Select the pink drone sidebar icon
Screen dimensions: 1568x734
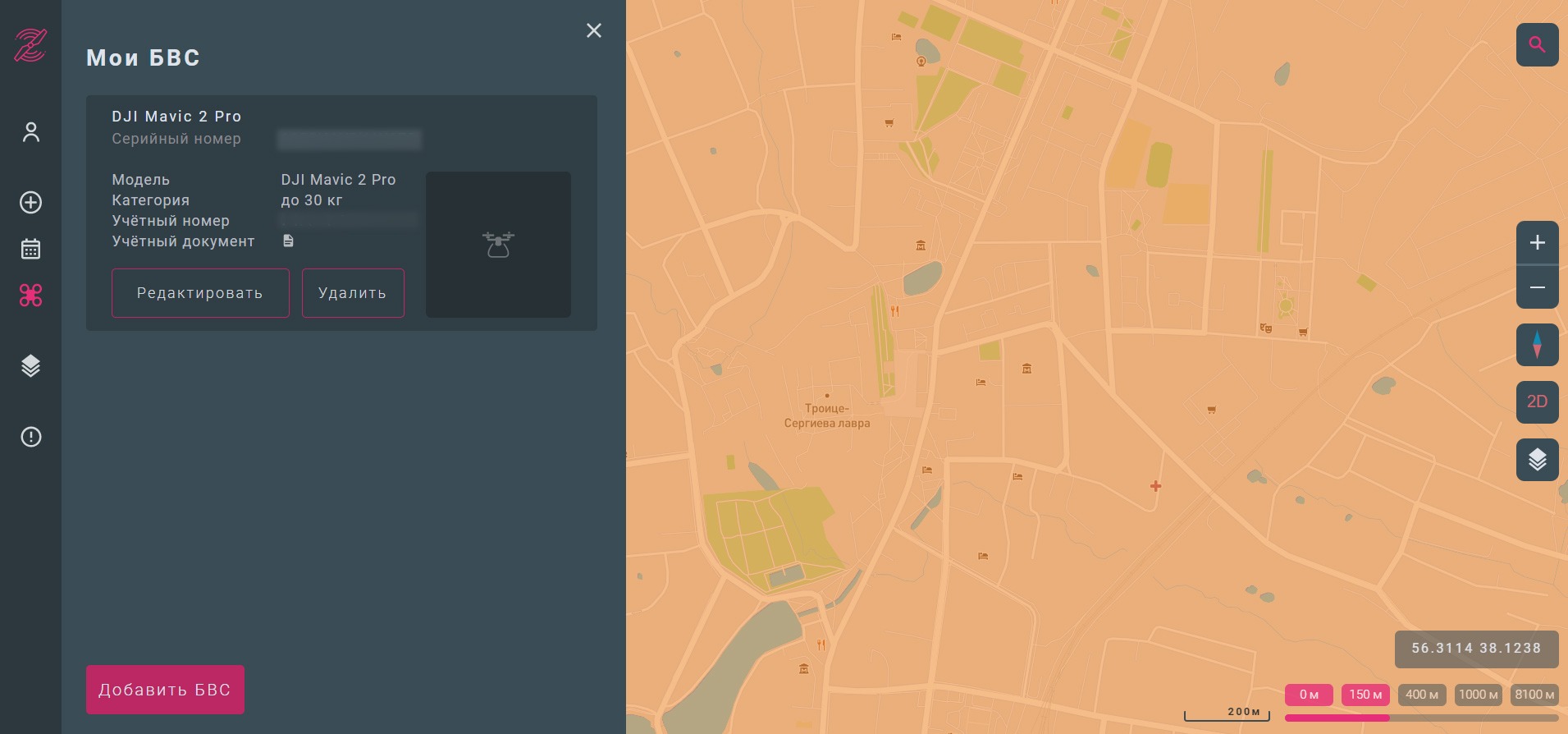click(x=31, y=296)
